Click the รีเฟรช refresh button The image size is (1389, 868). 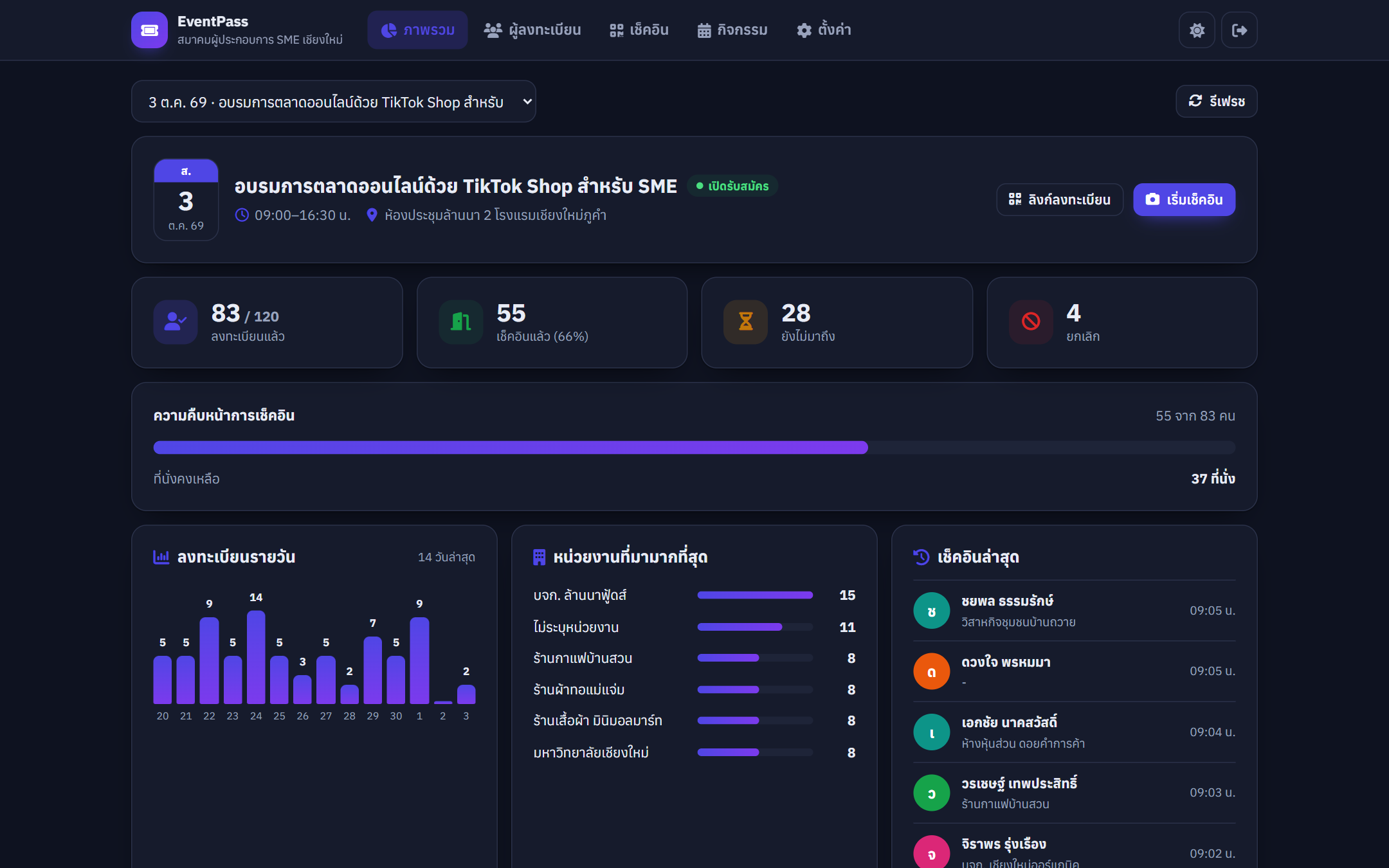[1216, 101]
